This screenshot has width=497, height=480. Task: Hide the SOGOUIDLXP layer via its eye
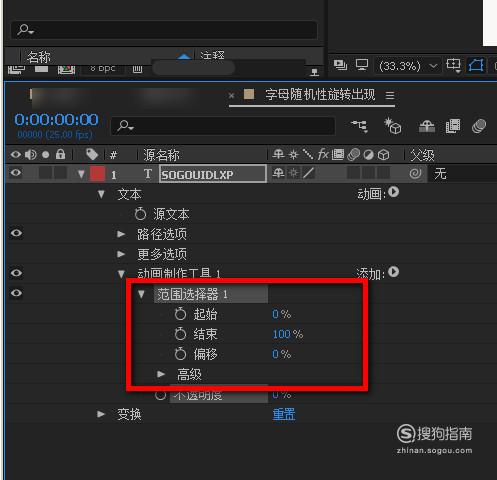[16, 173]
